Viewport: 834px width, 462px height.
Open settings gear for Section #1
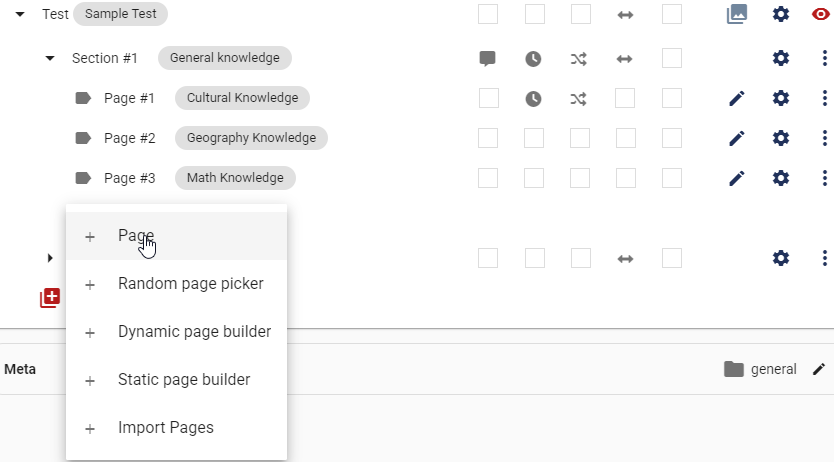[780, 58]
